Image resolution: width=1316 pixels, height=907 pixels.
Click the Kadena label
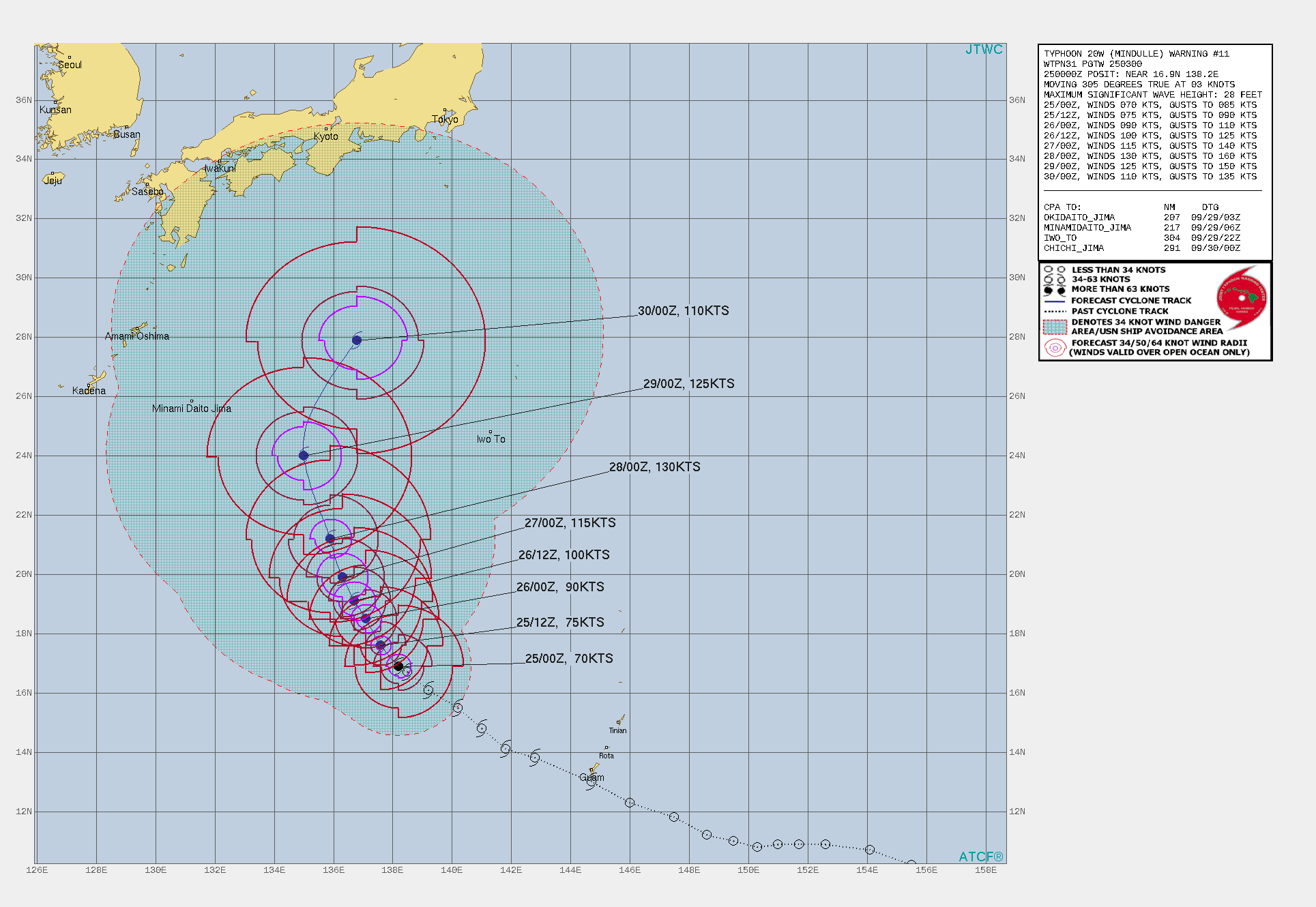click(x=89, y=391)
